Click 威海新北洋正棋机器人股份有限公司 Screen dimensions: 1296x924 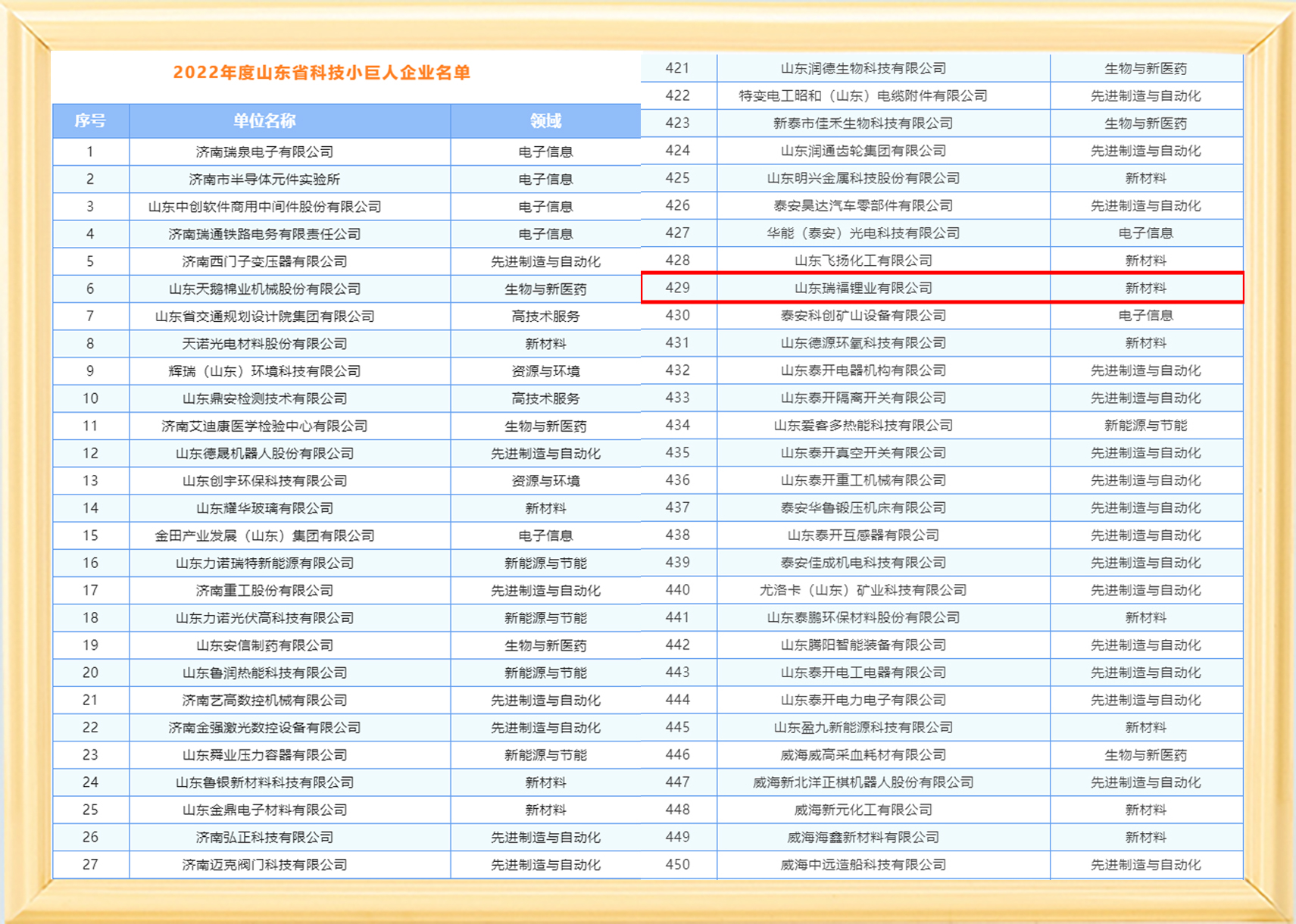click(863, 782)
